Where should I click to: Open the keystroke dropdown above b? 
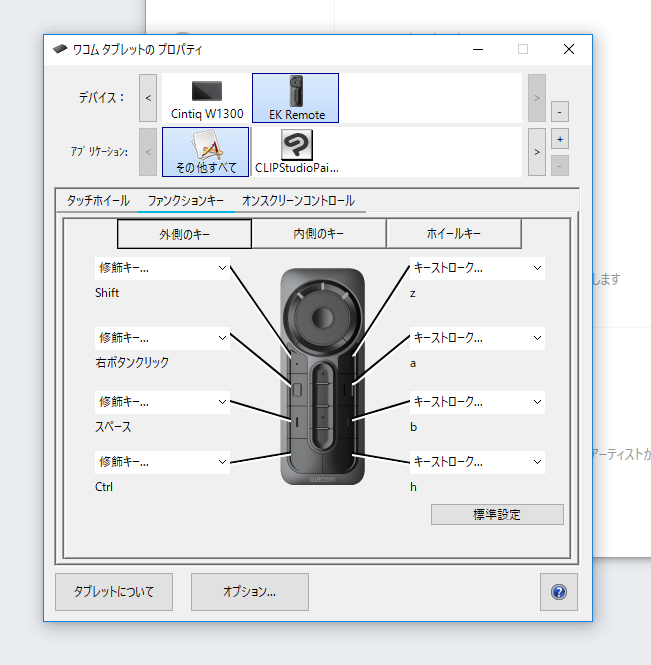click(x=477, y=402)
